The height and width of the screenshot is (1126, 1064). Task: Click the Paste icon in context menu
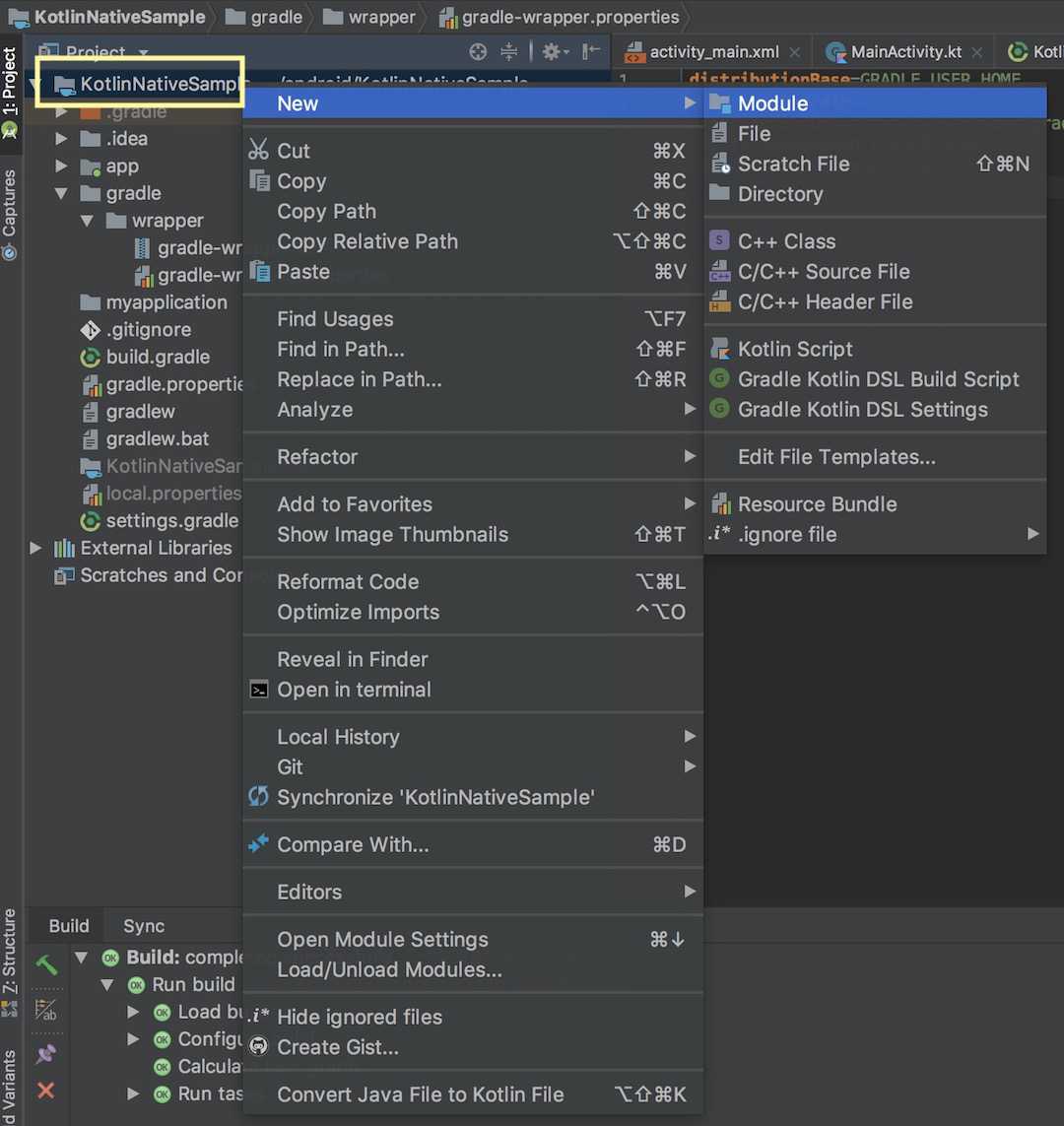258,272
